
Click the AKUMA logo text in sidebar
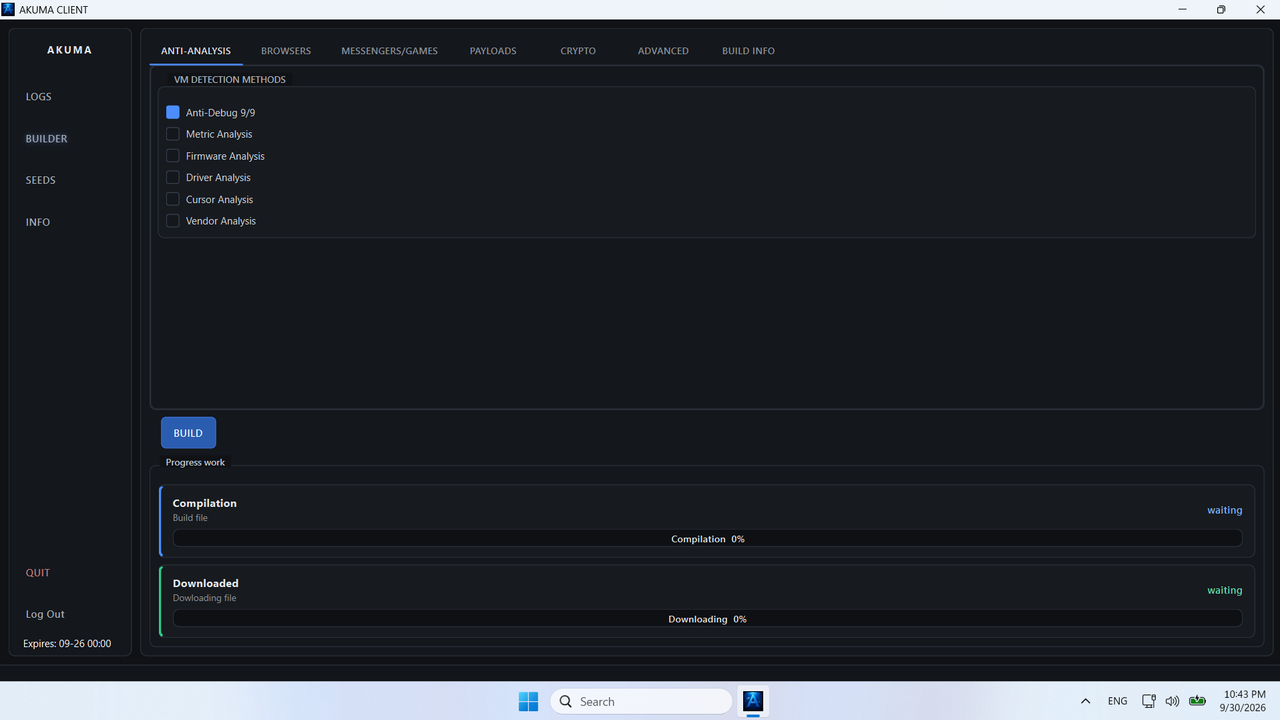[x=70, y=50]
